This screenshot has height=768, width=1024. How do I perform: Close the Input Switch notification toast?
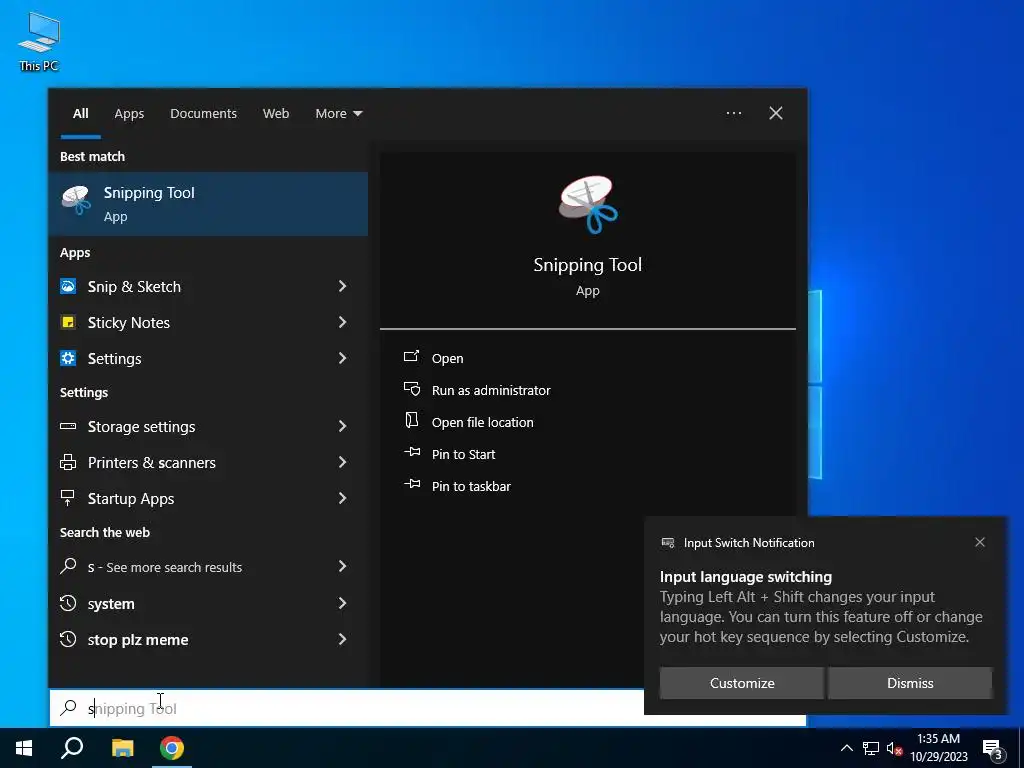click(x=980, y=542)
